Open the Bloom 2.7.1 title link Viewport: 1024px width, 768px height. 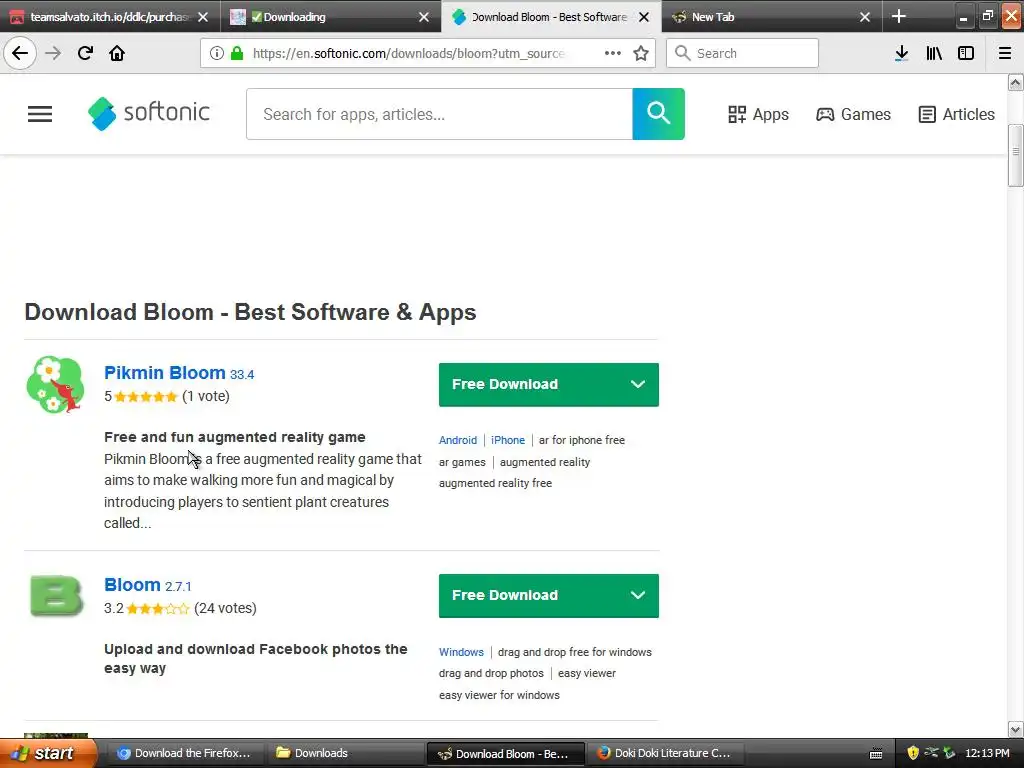[132, 584]
